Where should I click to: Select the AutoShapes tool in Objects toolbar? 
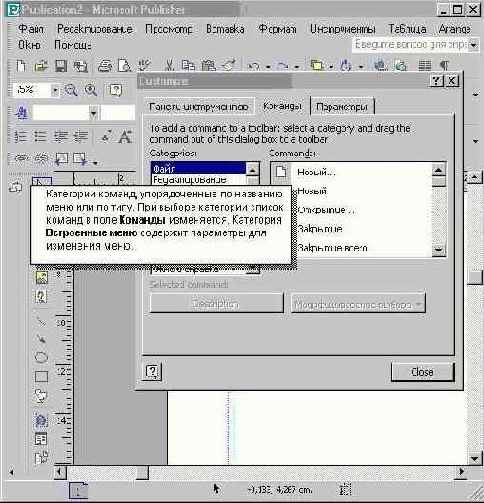pos(41,396)
